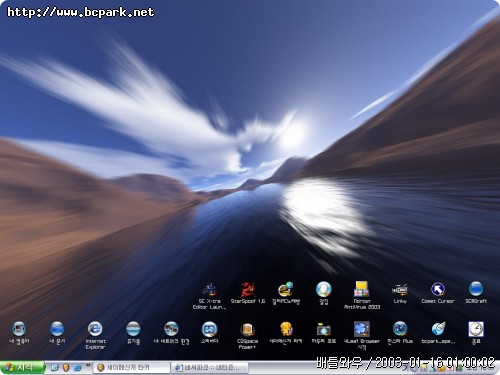Launch StarSpoof 1.6 from the desktop
500x375 pixels.
pos(248,293)
